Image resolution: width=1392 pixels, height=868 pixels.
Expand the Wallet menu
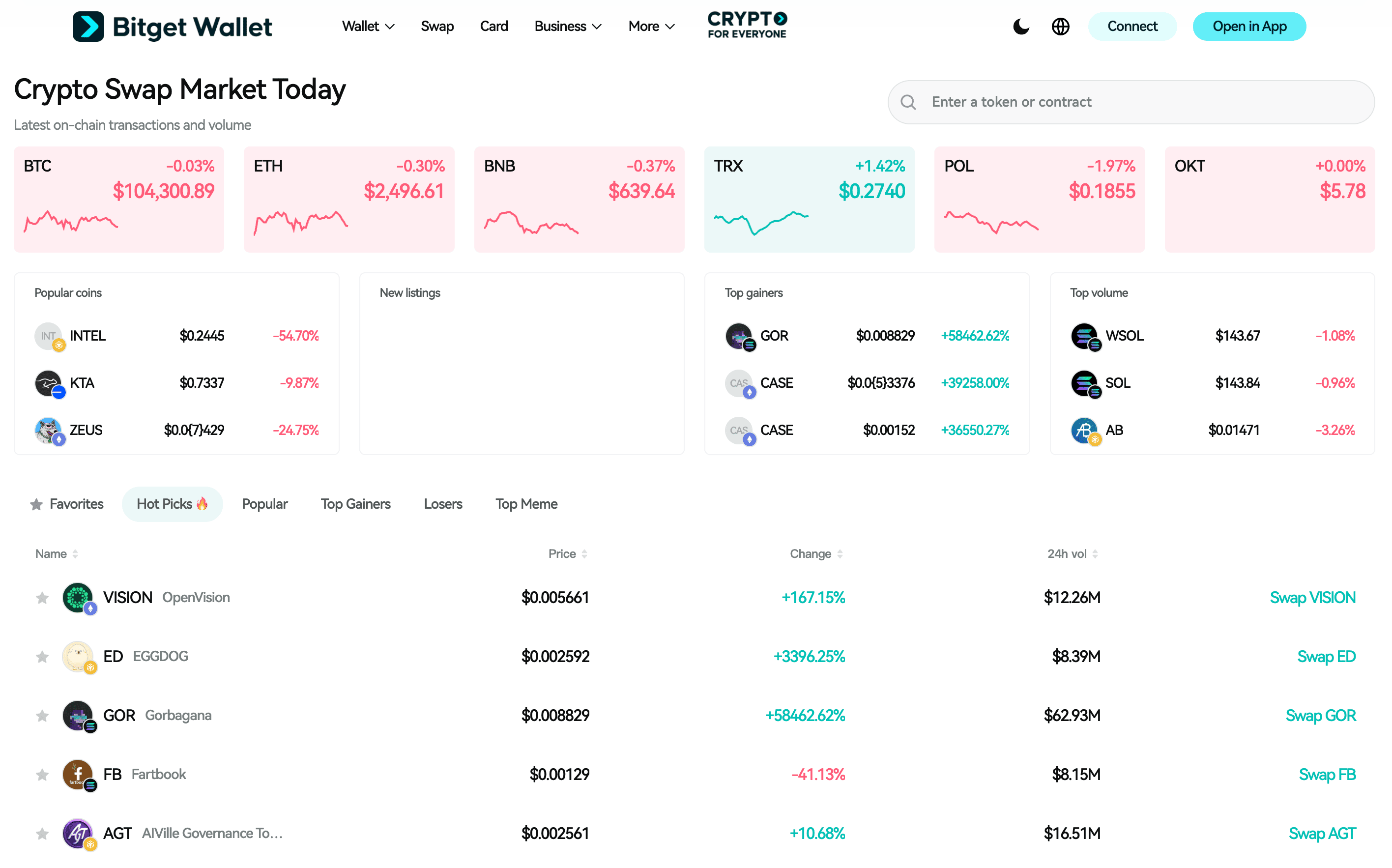click(x=368, y=27)
